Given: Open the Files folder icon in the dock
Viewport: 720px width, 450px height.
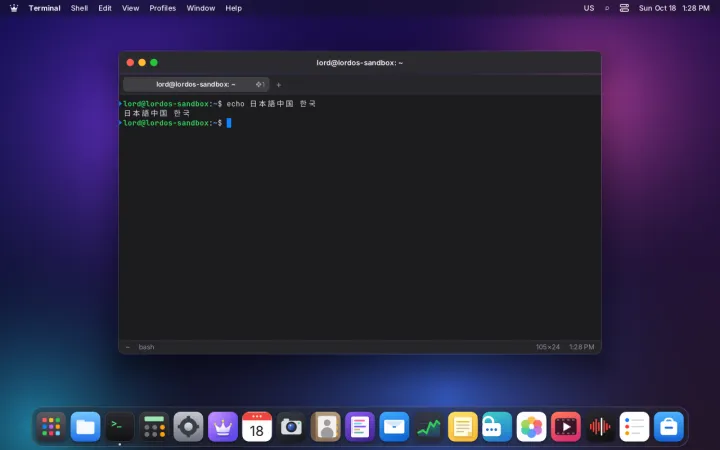Looking at the screenshot, I should point(85,427).
